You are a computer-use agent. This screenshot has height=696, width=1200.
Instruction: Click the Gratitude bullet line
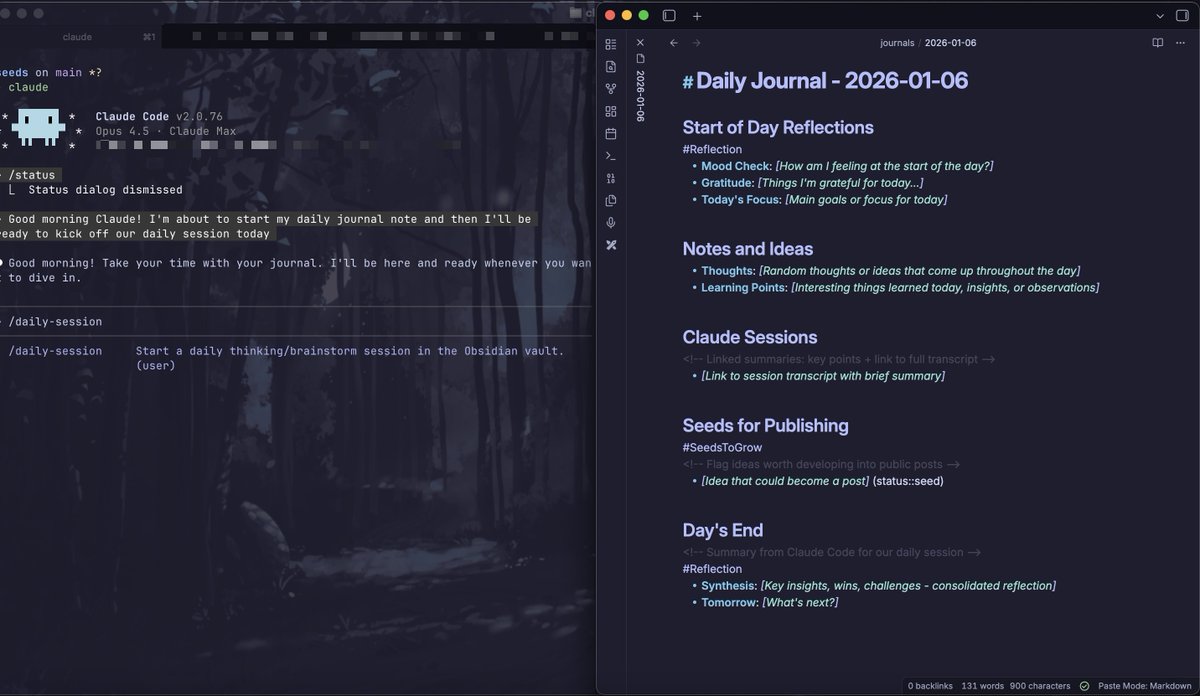pyautogui.click(x=812, y=183)
